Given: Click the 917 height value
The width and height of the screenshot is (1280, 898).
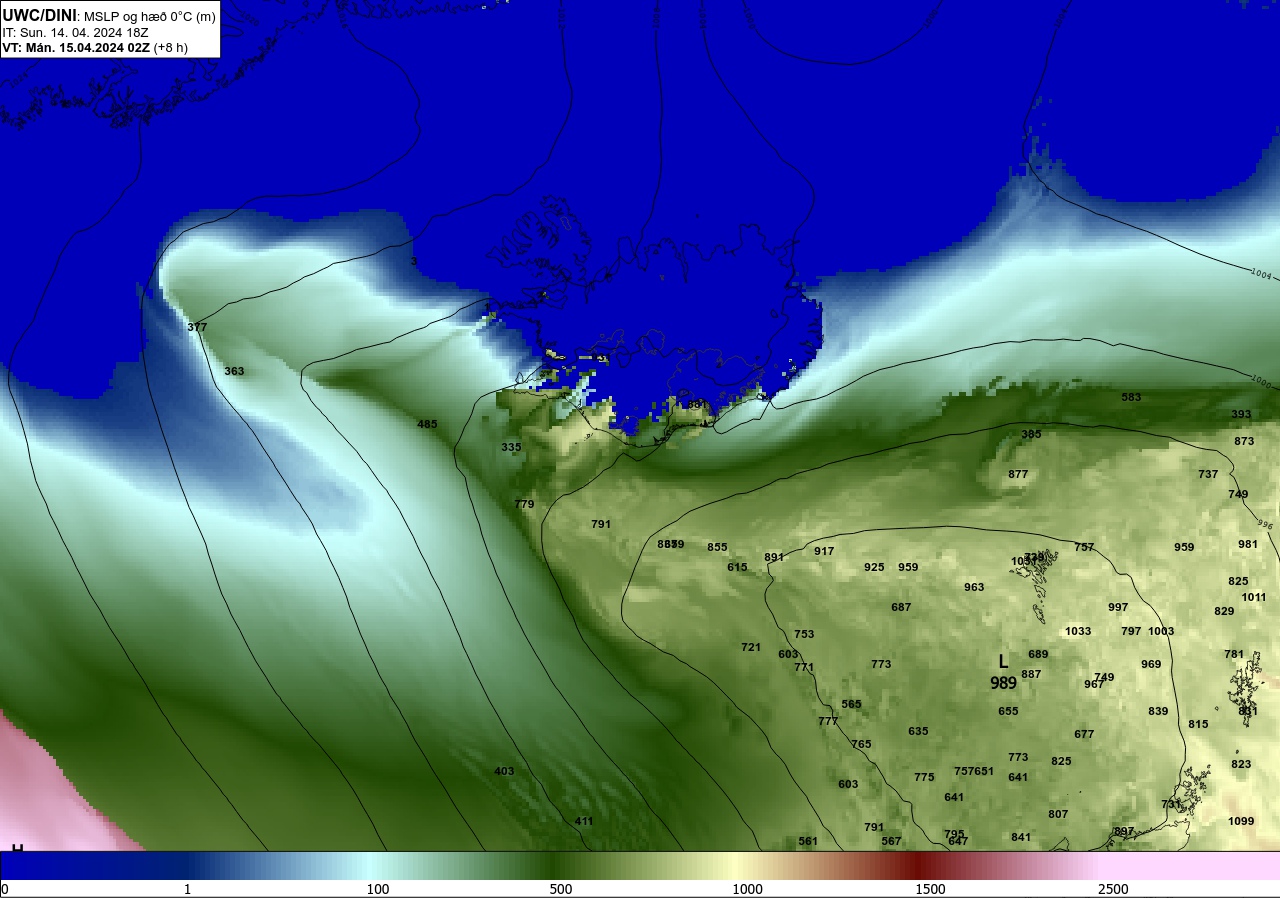Looking at the screenshot, I should coord(824,551).
